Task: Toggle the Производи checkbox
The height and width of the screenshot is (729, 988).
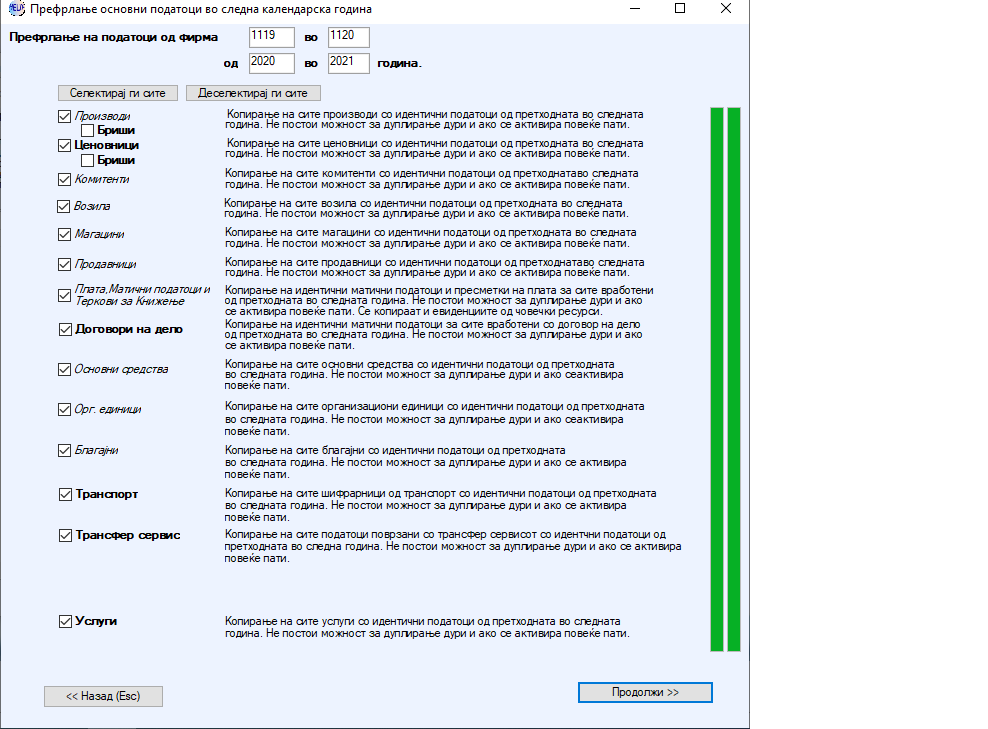Action: click(64, 117)
